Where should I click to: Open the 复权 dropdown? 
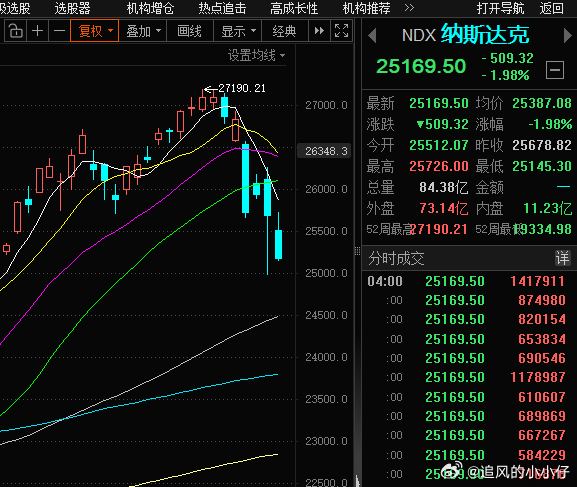tap(95, 31)
